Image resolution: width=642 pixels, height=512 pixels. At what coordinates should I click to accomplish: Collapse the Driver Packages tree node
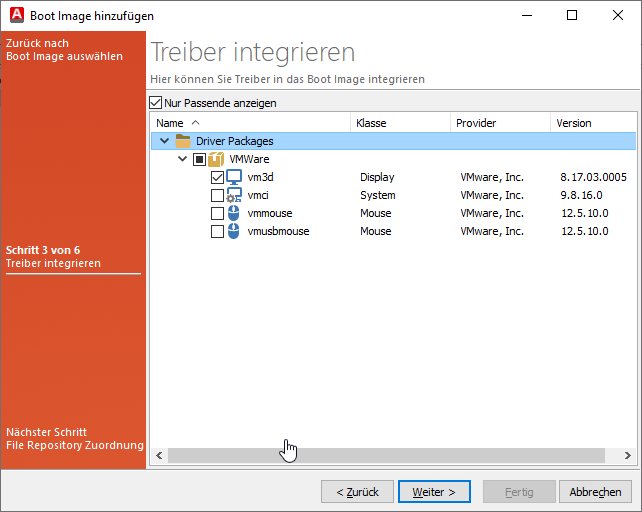165,141
